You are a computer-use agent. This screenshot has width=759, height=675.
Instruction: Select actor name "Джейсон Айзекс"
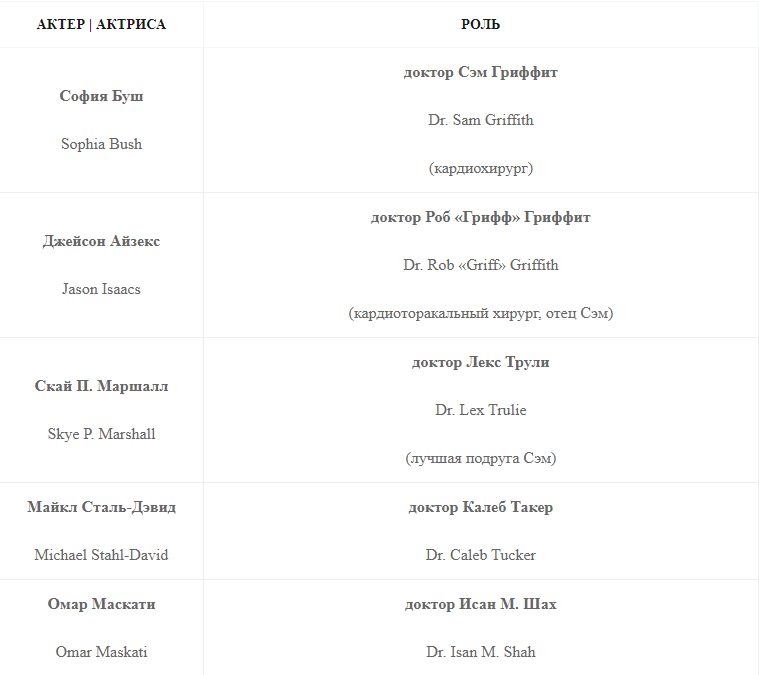[x=101, y=241]
